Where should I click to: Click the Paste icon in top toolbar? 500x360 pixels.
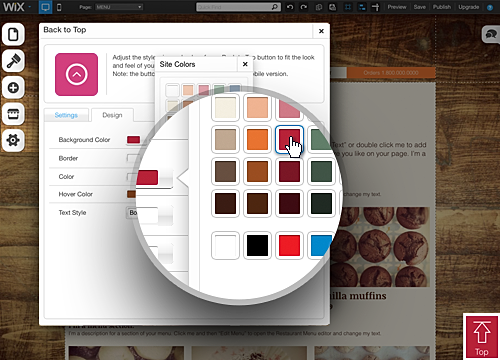pyautogui.click(x=332, y=7)
